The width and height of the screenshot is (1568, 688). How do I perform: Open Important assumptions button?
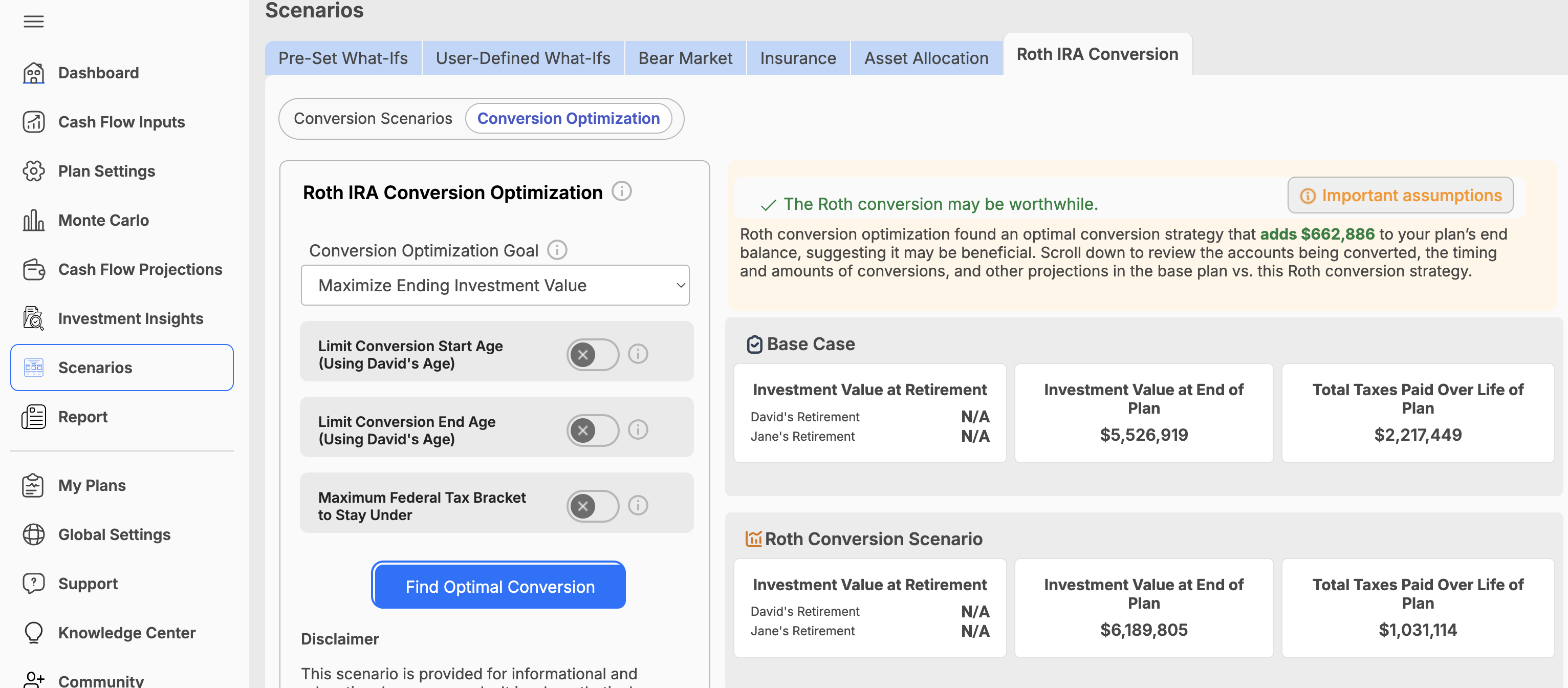1400,196
